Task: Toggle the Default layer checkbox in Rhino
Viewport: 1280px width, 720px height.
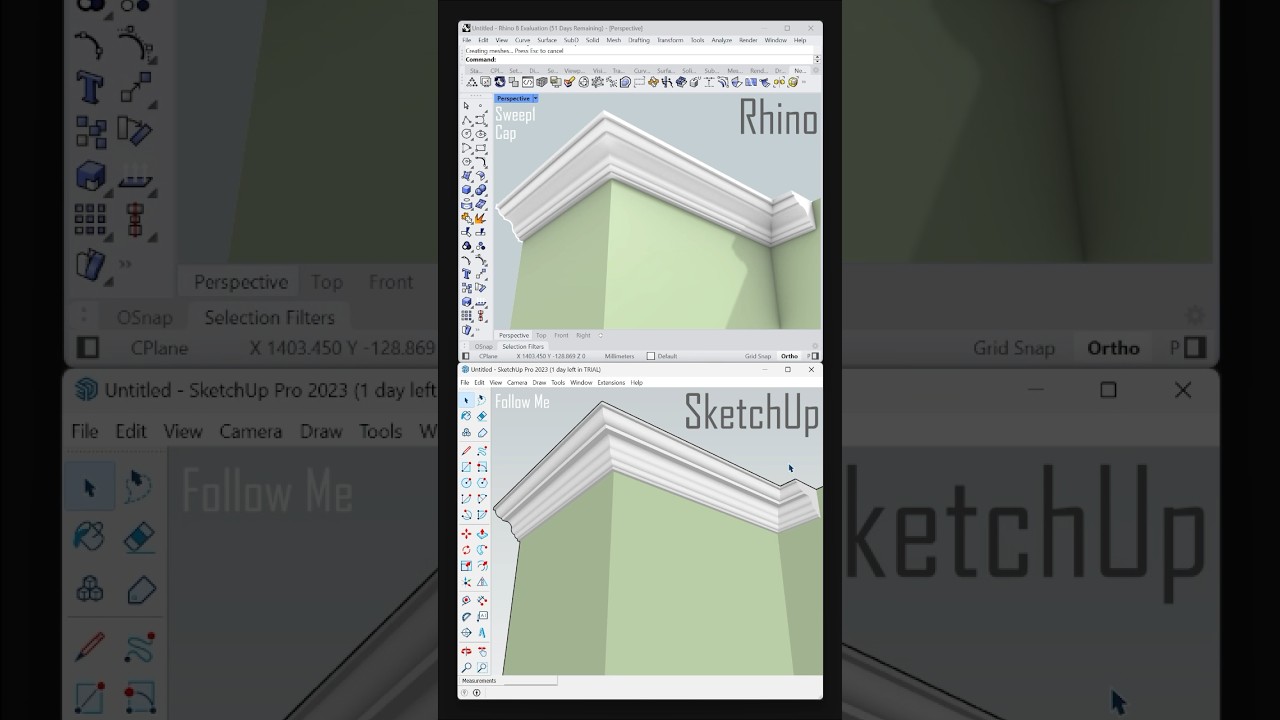Action: click(x=651, y=356)
